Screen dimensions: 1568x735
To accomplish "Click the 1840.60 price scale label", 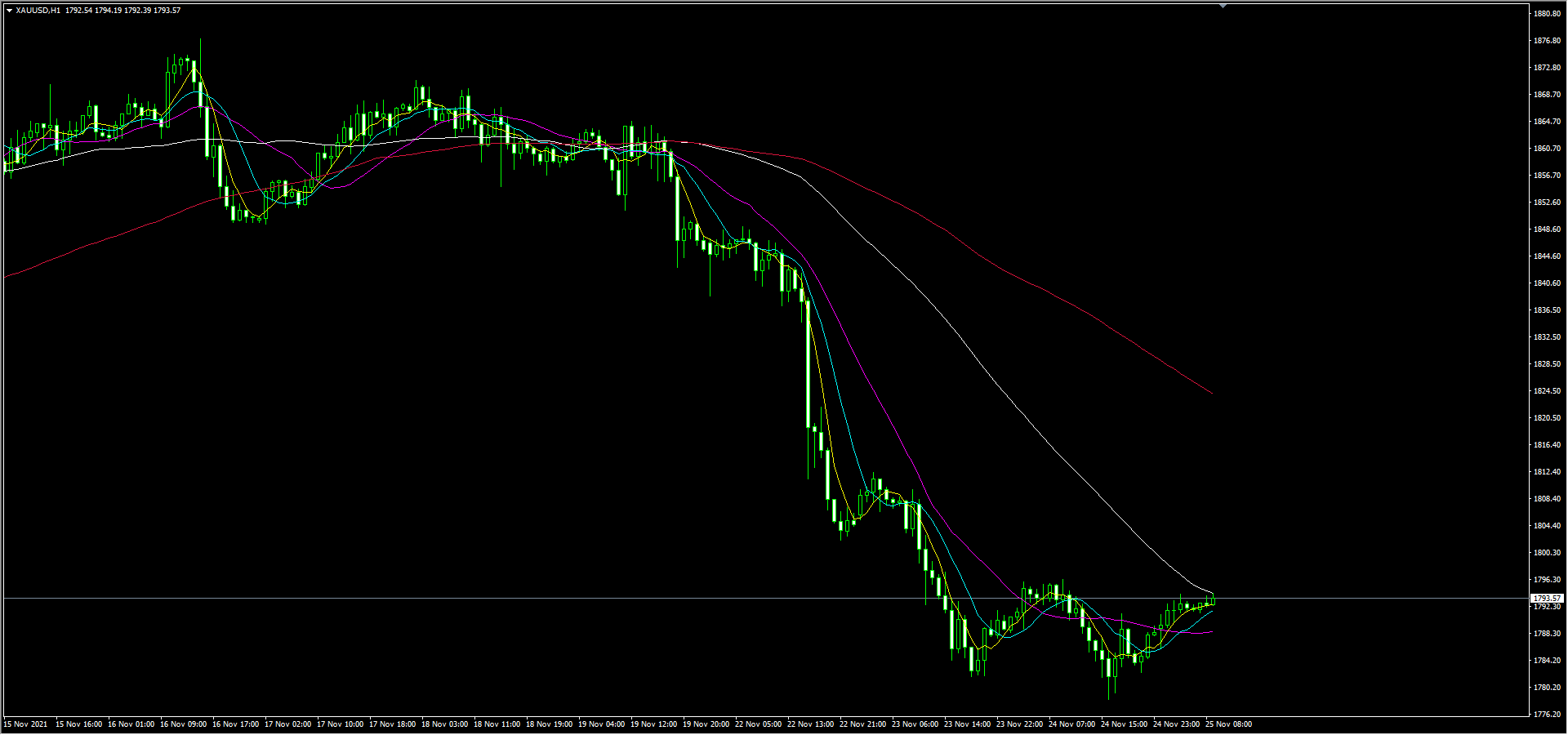I will pyautogui.click(x=1547, y=283).
